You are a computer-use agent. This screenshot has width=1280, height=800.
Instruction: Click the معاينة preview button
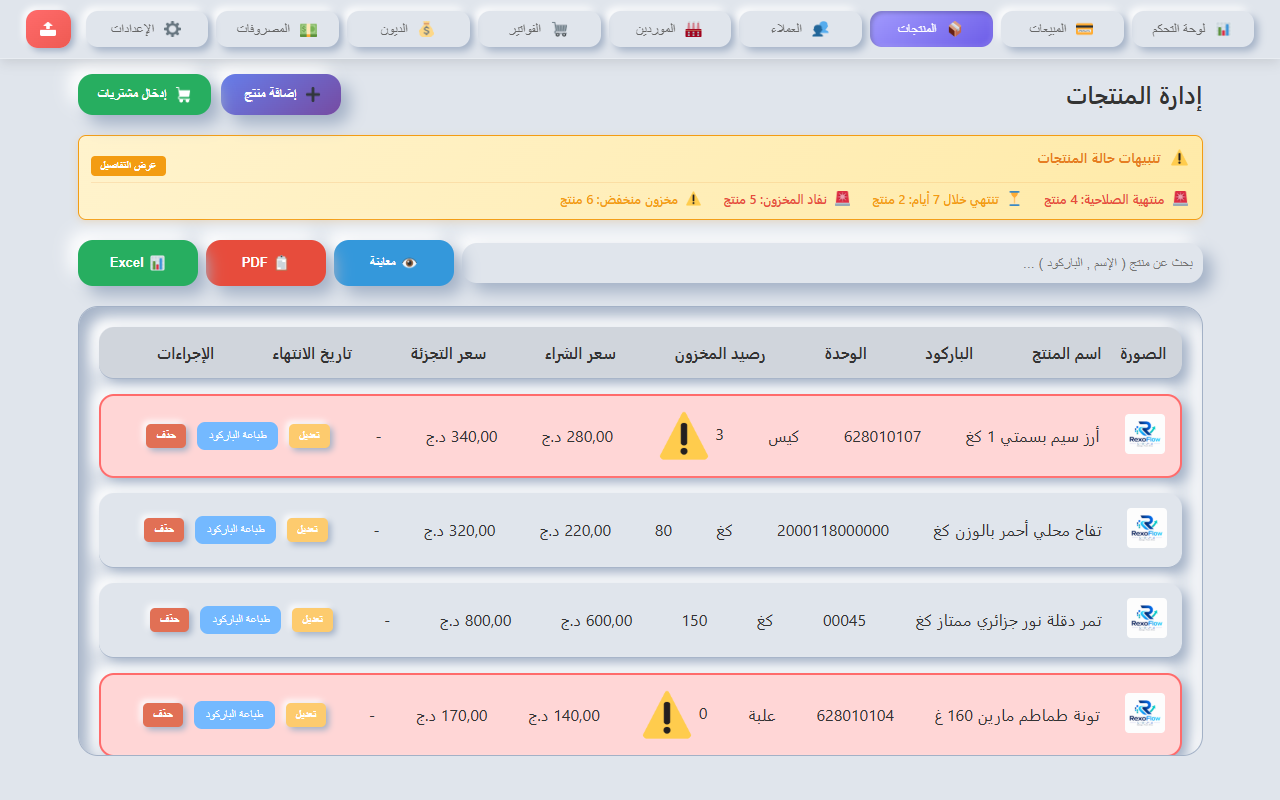(394, 263)
